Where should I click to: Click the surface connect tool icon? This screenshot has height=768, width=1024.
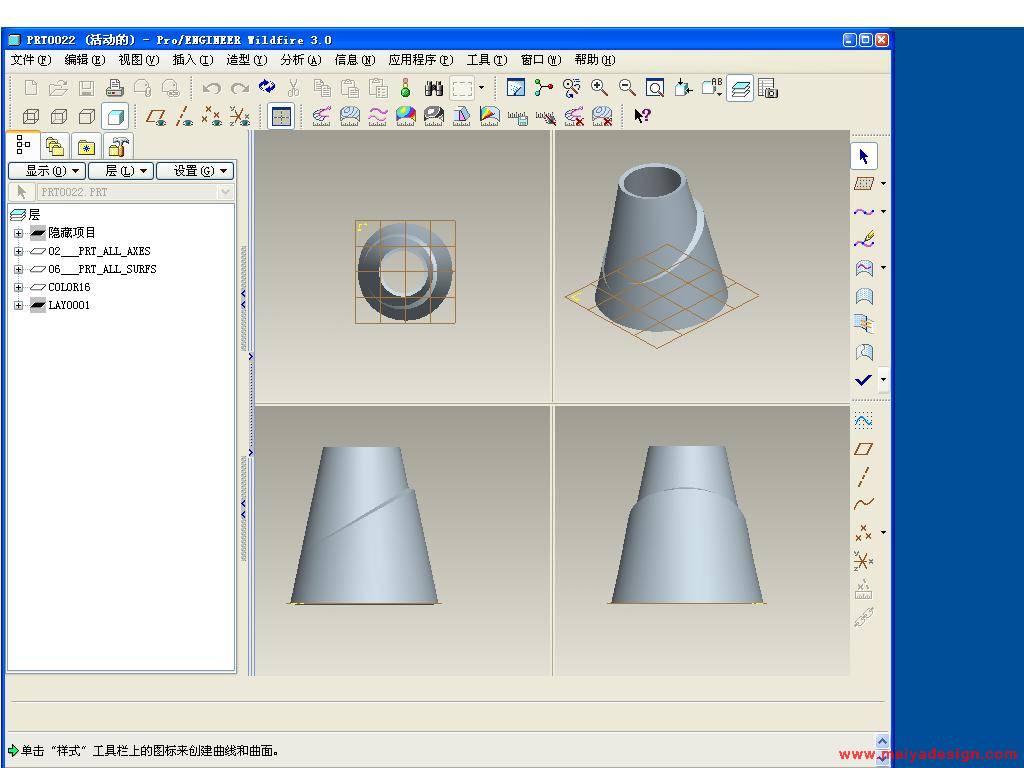point(864,324)
